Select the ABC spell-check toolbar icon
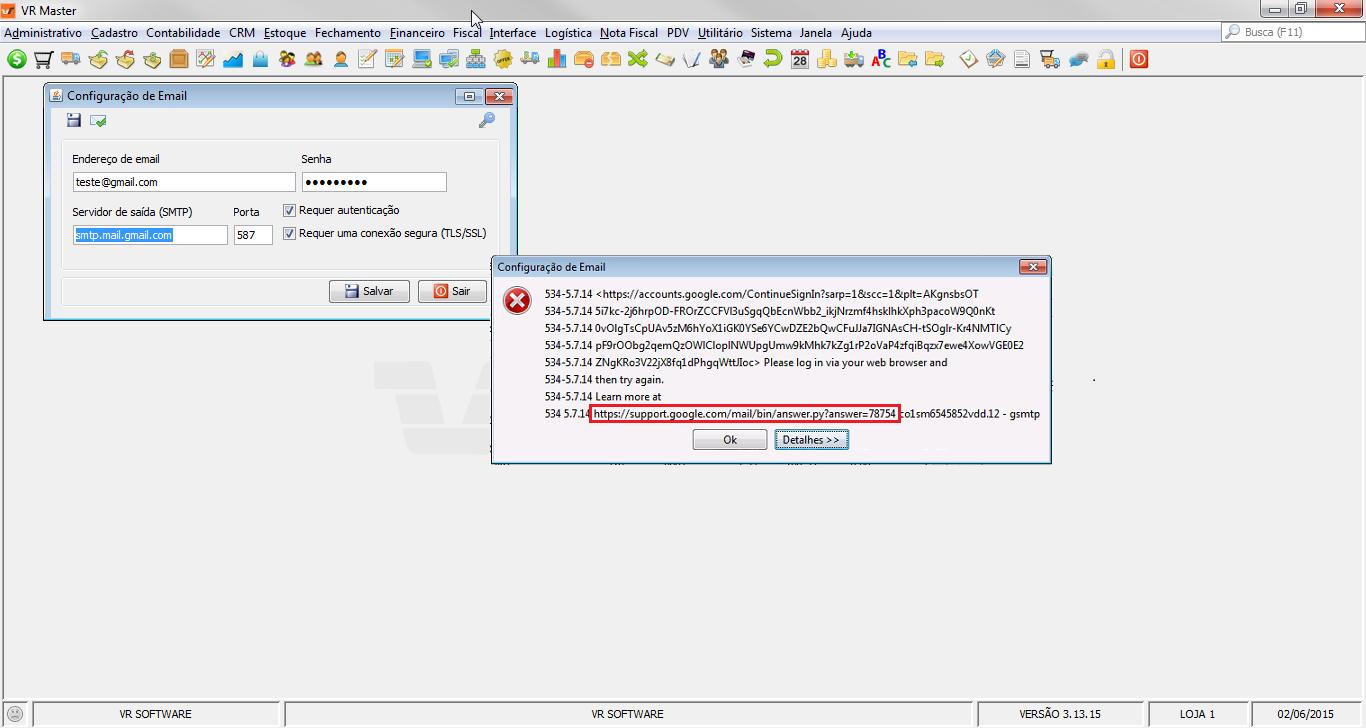 881,59
